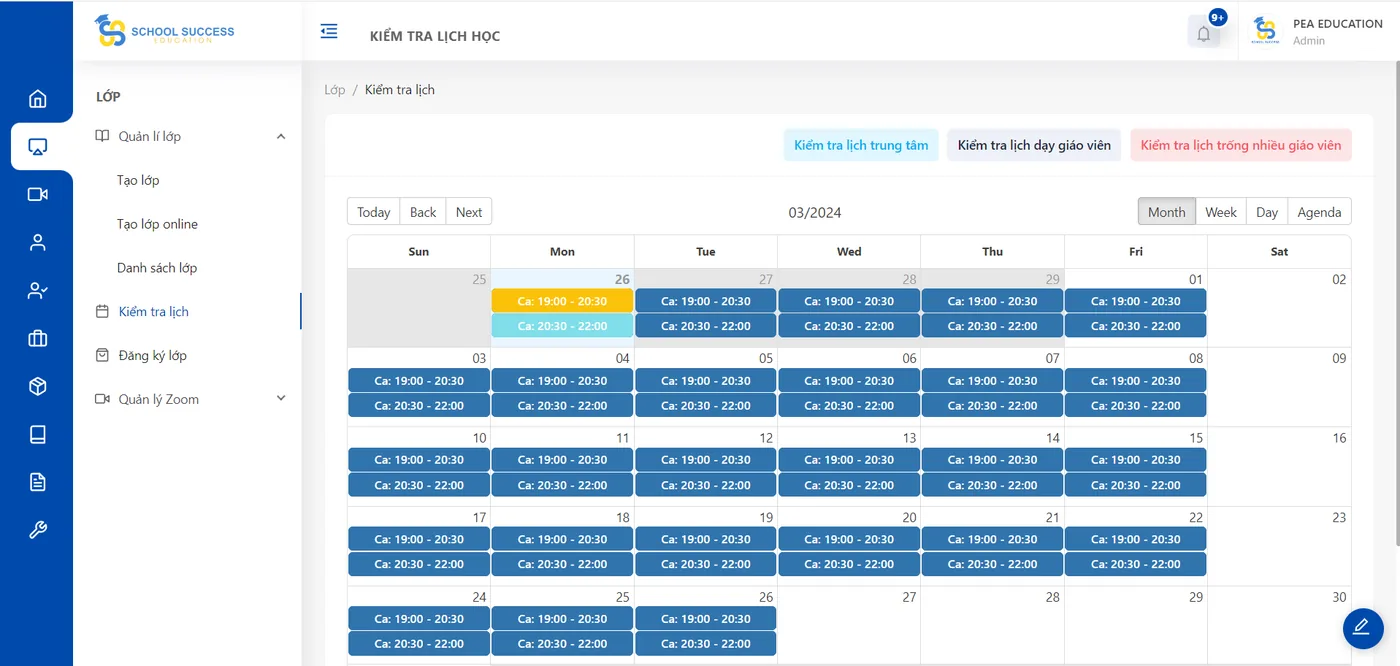Switch the calendar to Month view
1400x666 pixels.
click(1167, 212)
